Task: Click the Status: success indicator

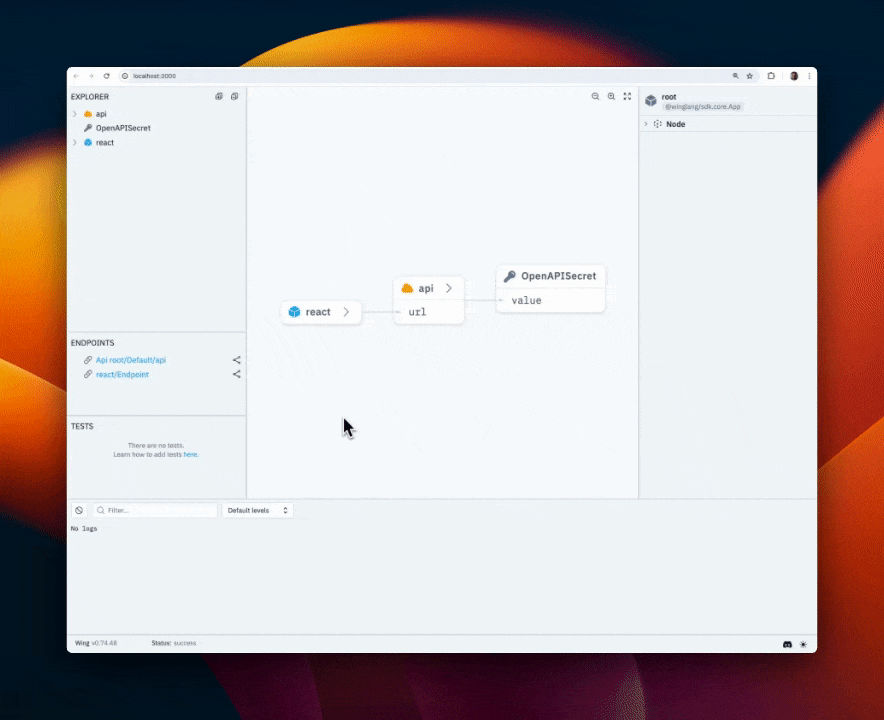Action: click(174, 643)
